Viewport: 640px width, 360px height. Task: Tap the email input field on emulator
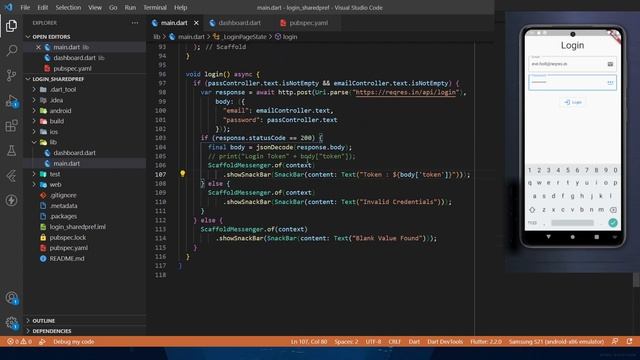[572, 64]
